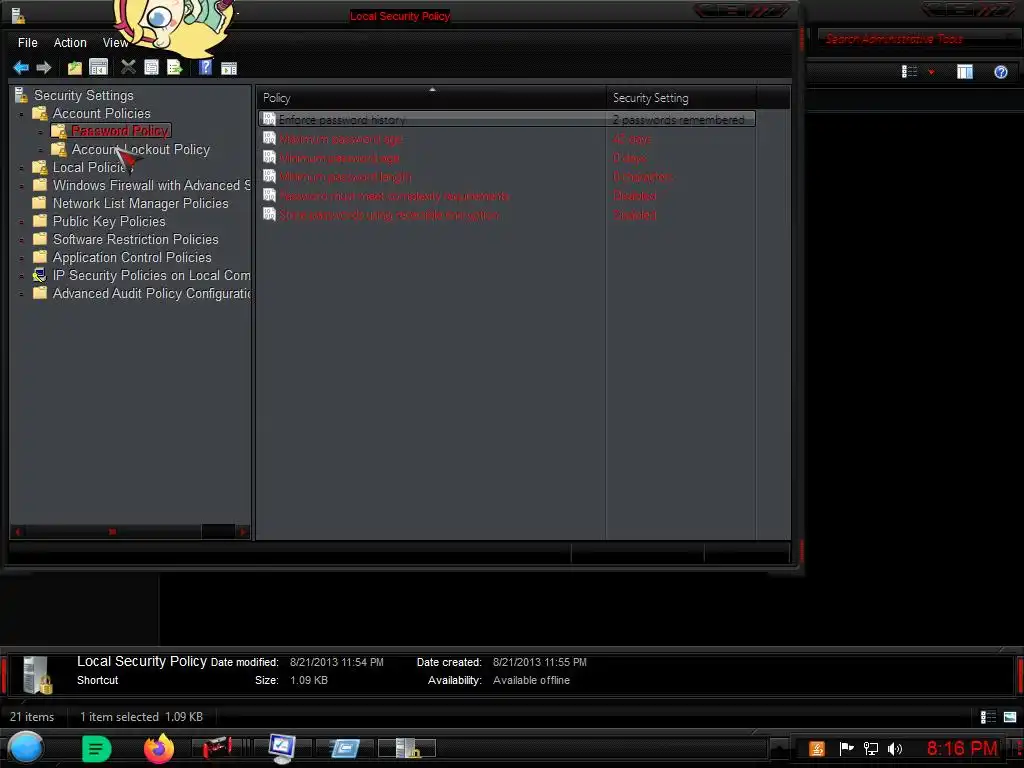
Task: Select Password must meet complexity requirements
Action: pos(394,195)
